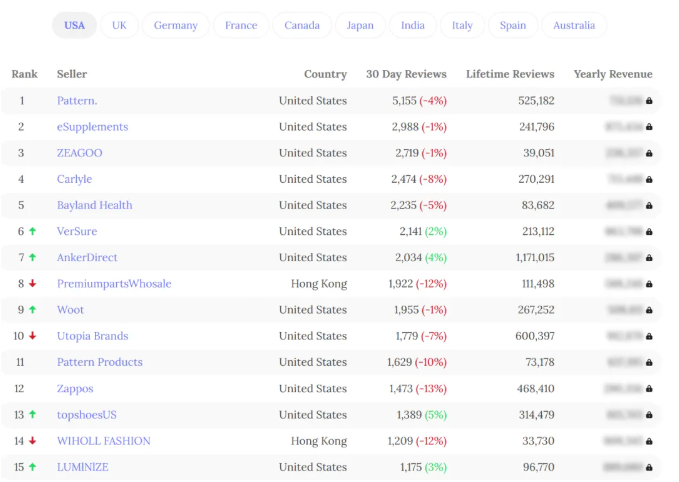Click the 30 day value 1,389 (5%)
Image resolution: width=679 pixels, height=482 pixels.
pyautogui.click(x=422, y=415)
